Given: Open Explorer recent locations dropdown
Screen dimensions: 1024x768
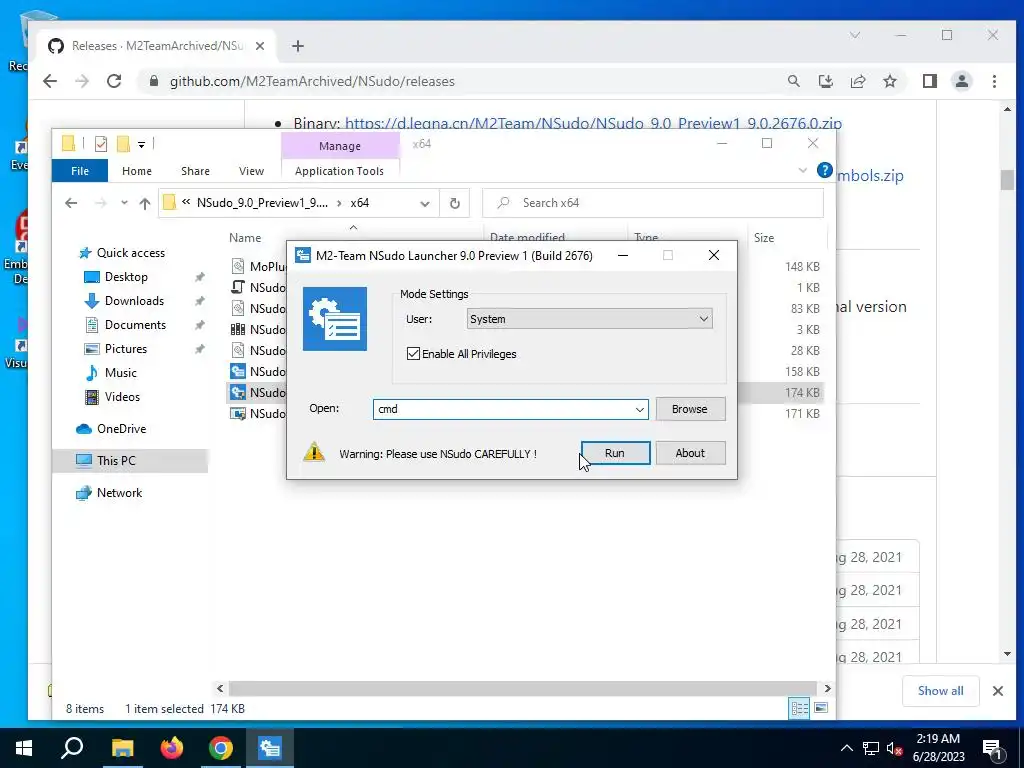Looking at the screenshot, I should 124,203.
